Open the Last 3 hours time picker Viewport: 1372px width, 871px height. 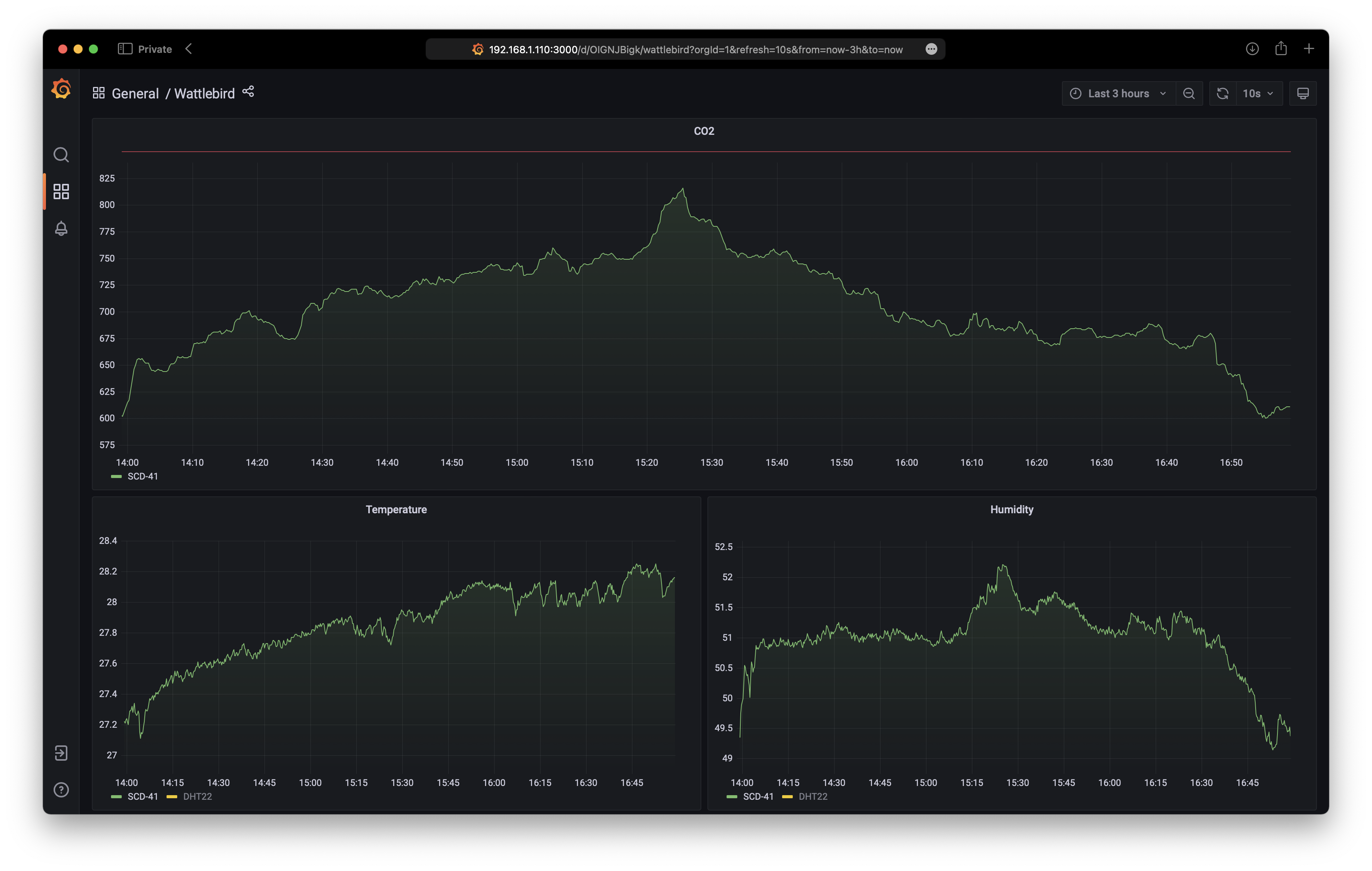[1118, 93]
